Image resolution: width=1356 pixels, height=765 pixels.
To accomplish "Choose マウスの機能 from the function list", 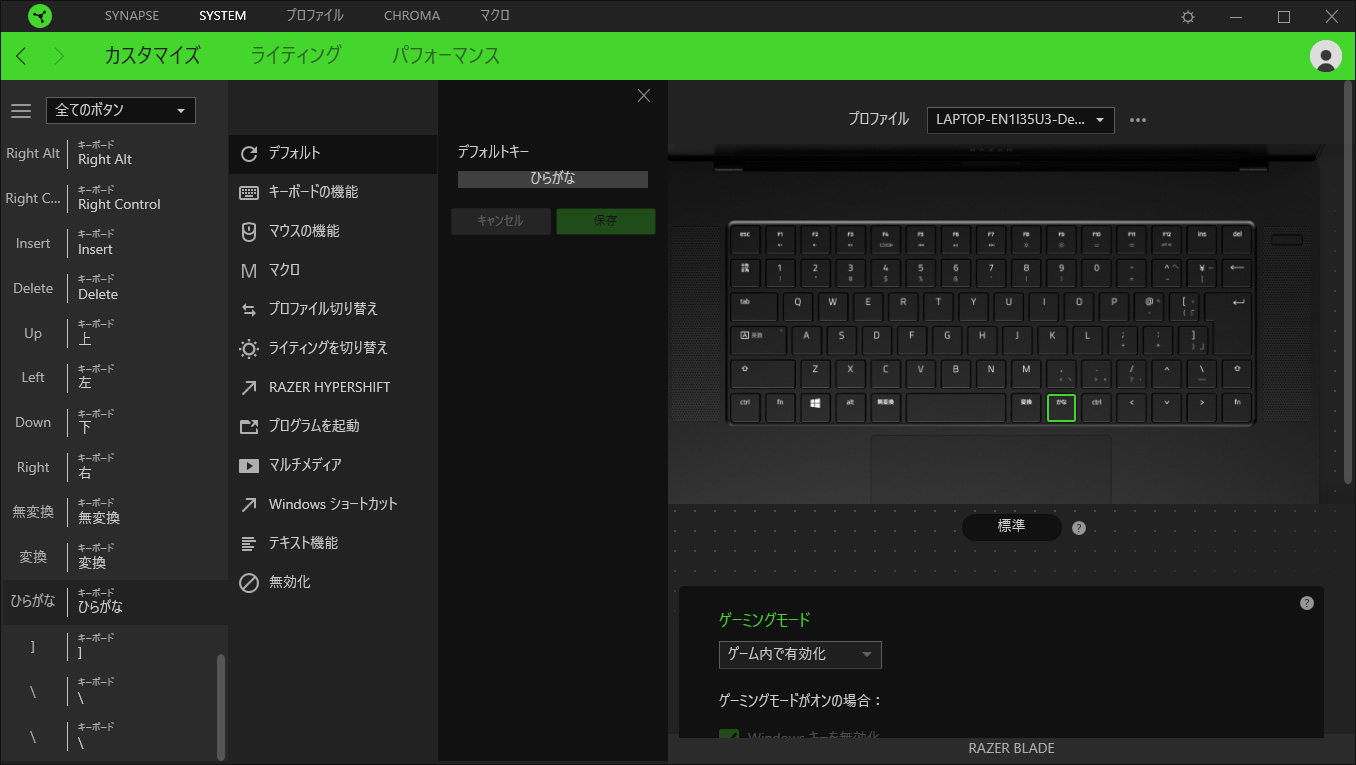I will 333,231.
